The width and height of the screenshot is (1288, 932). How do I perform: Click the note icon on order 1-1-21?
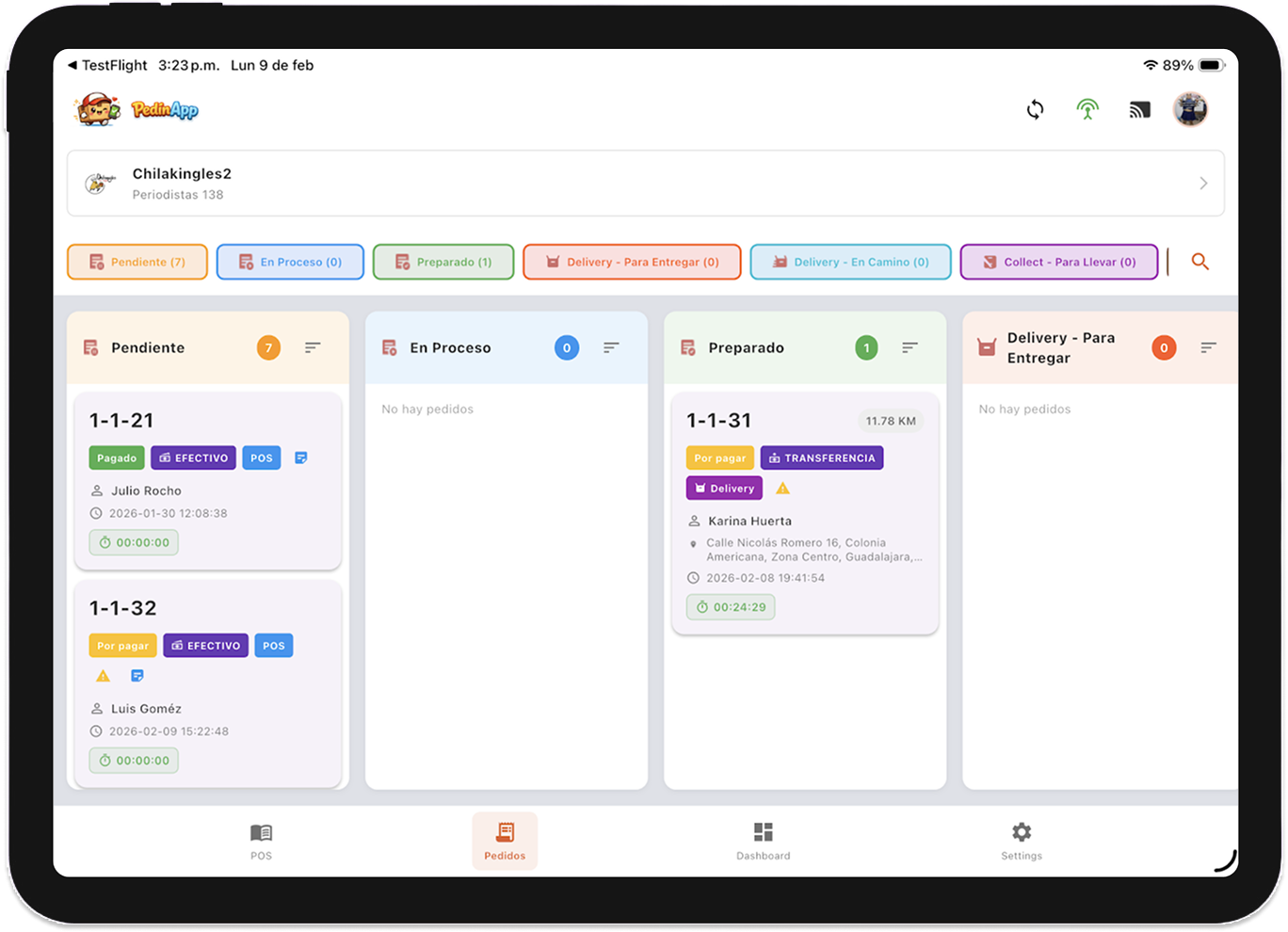[301, 458]
